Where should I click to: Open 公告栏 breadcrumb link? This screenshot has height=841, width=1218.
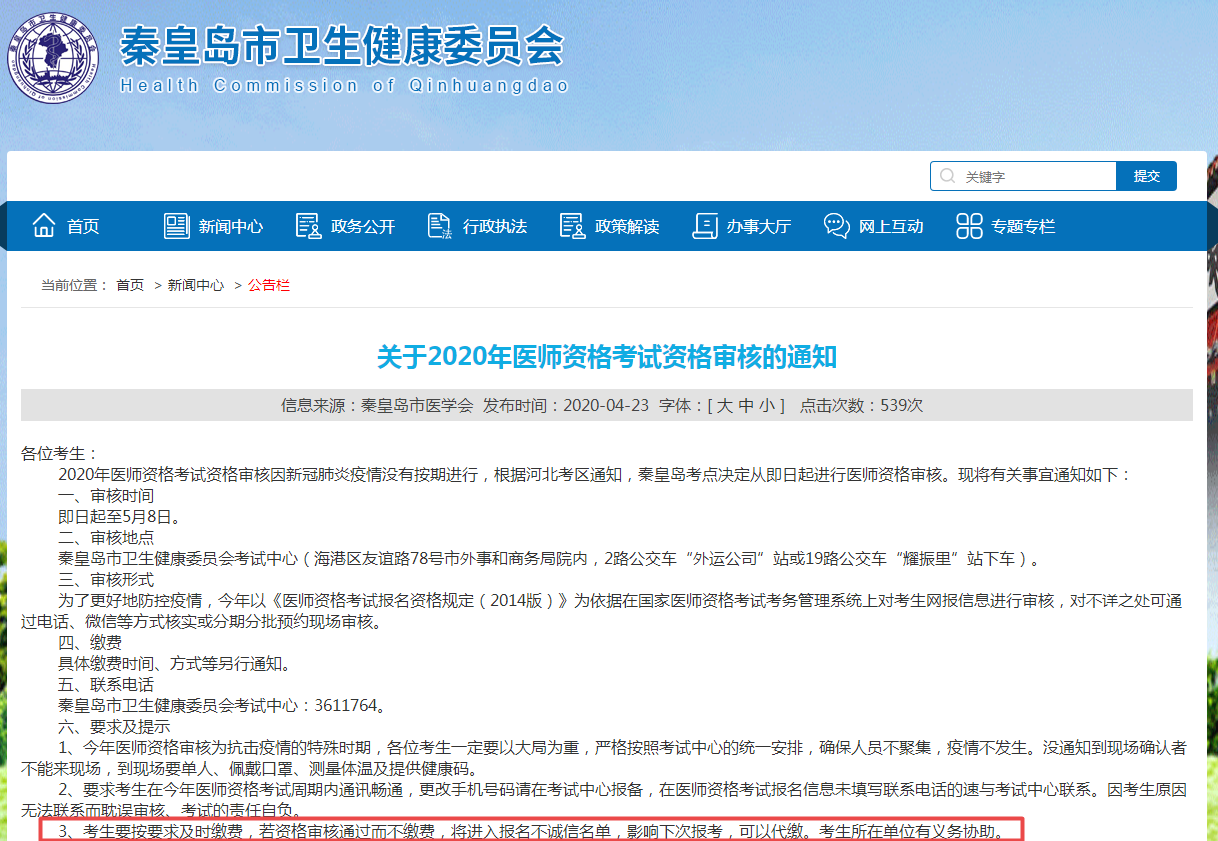click(269, 285)
